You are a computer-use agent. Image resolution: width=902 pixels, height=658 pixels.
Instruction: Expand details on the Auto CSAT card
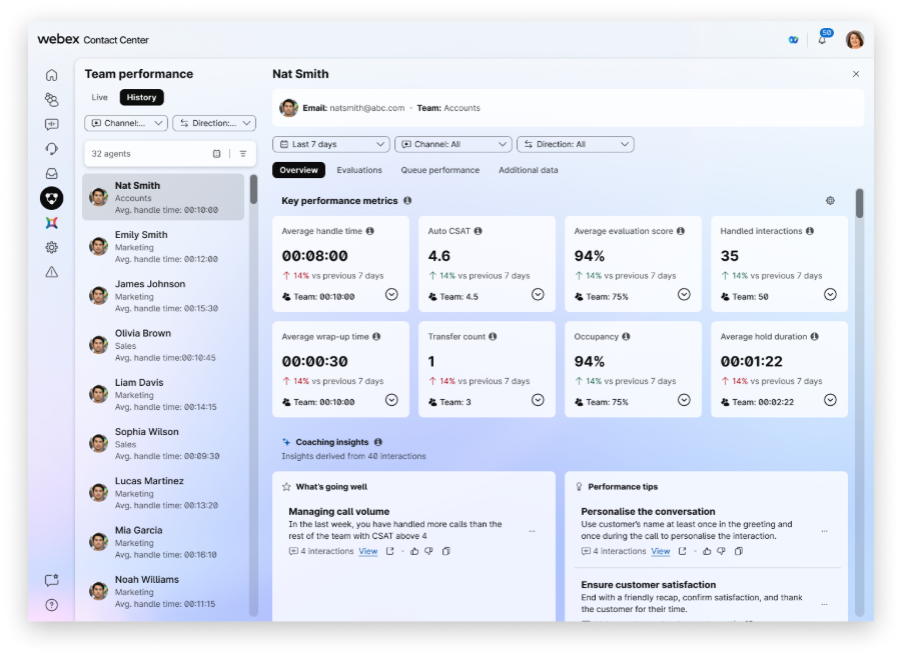[x=538, y=294]
